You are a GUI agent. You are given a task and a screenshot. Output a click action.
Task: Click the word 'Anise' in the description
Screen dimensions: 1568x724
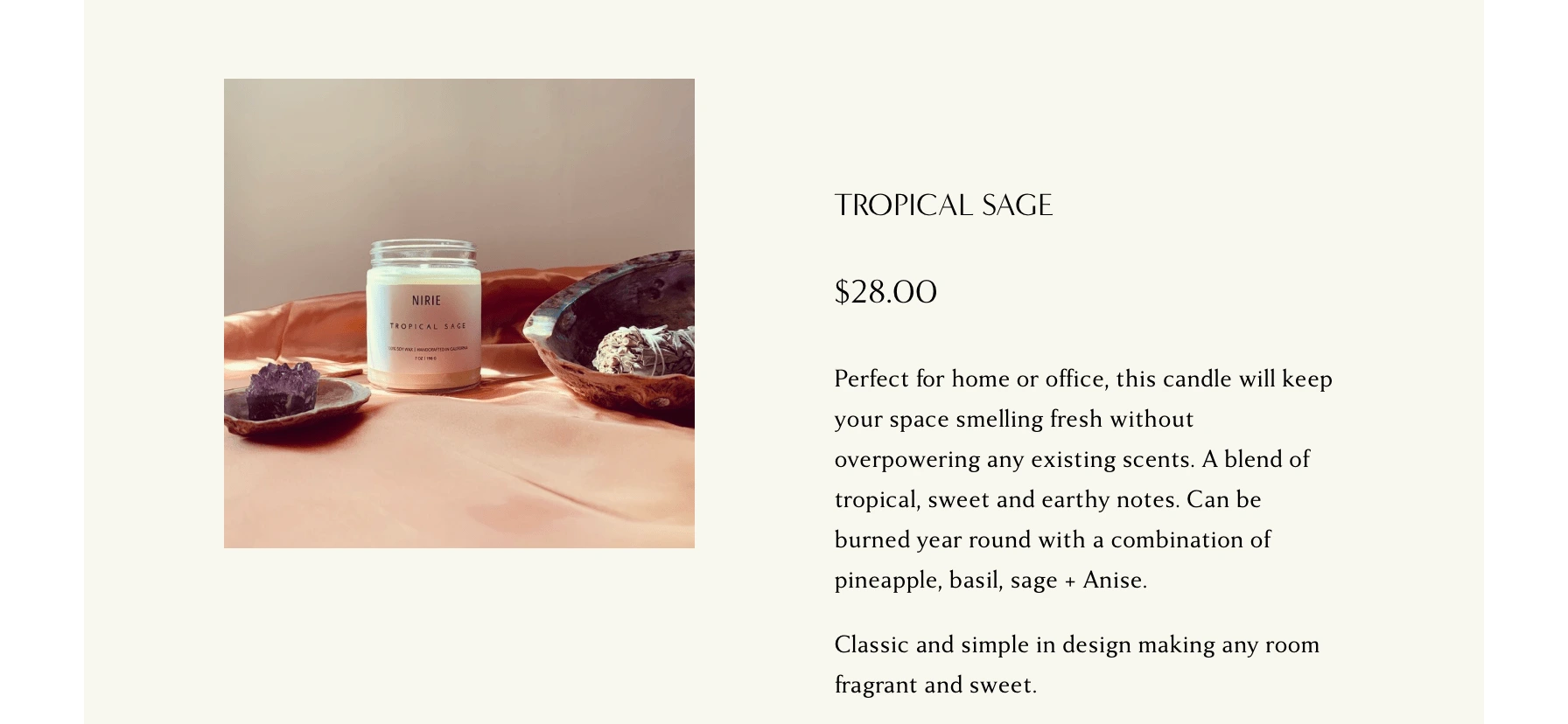(1114, 580)
